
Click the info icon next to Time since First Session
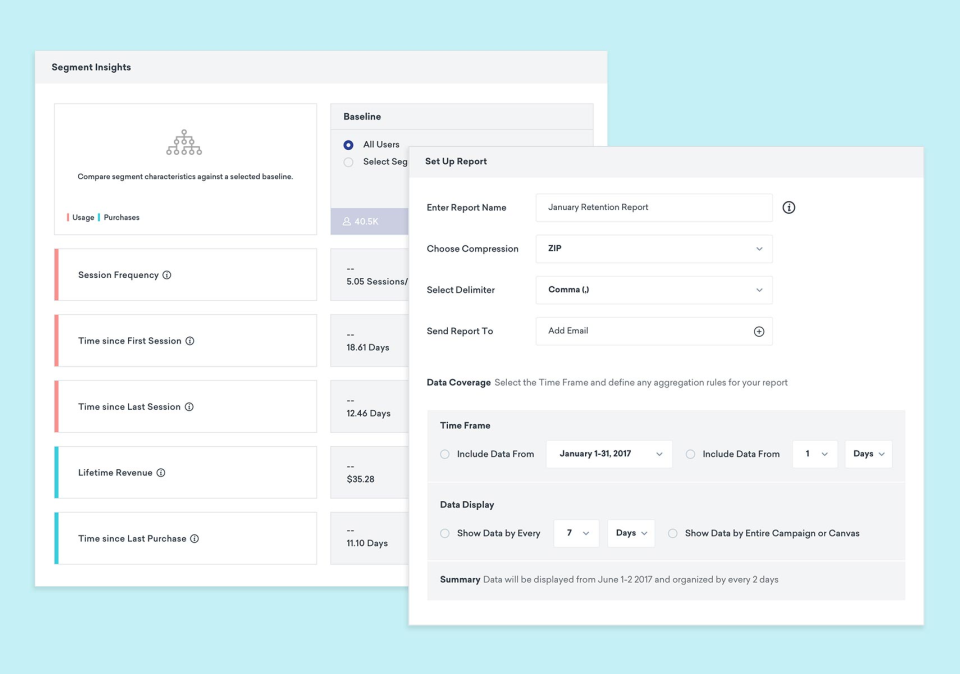[190, 340]
